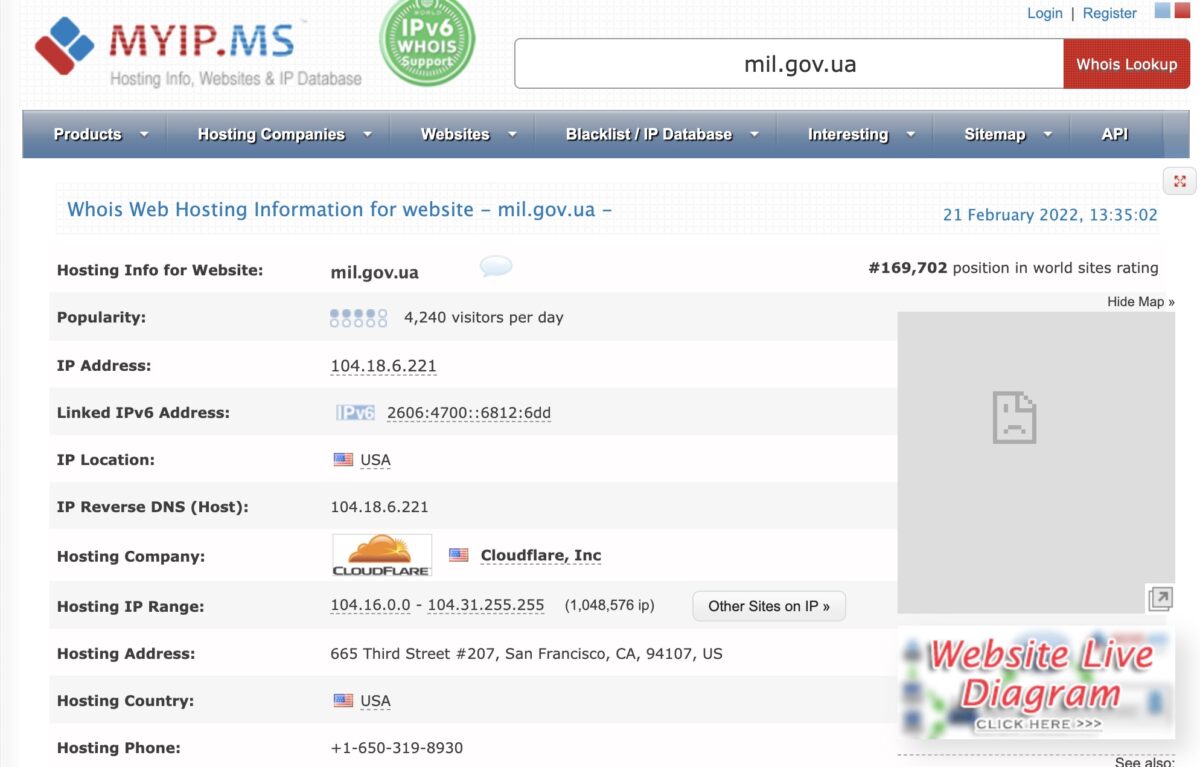
Task: Click the broken image icon in map
Action: [1014, 417]
